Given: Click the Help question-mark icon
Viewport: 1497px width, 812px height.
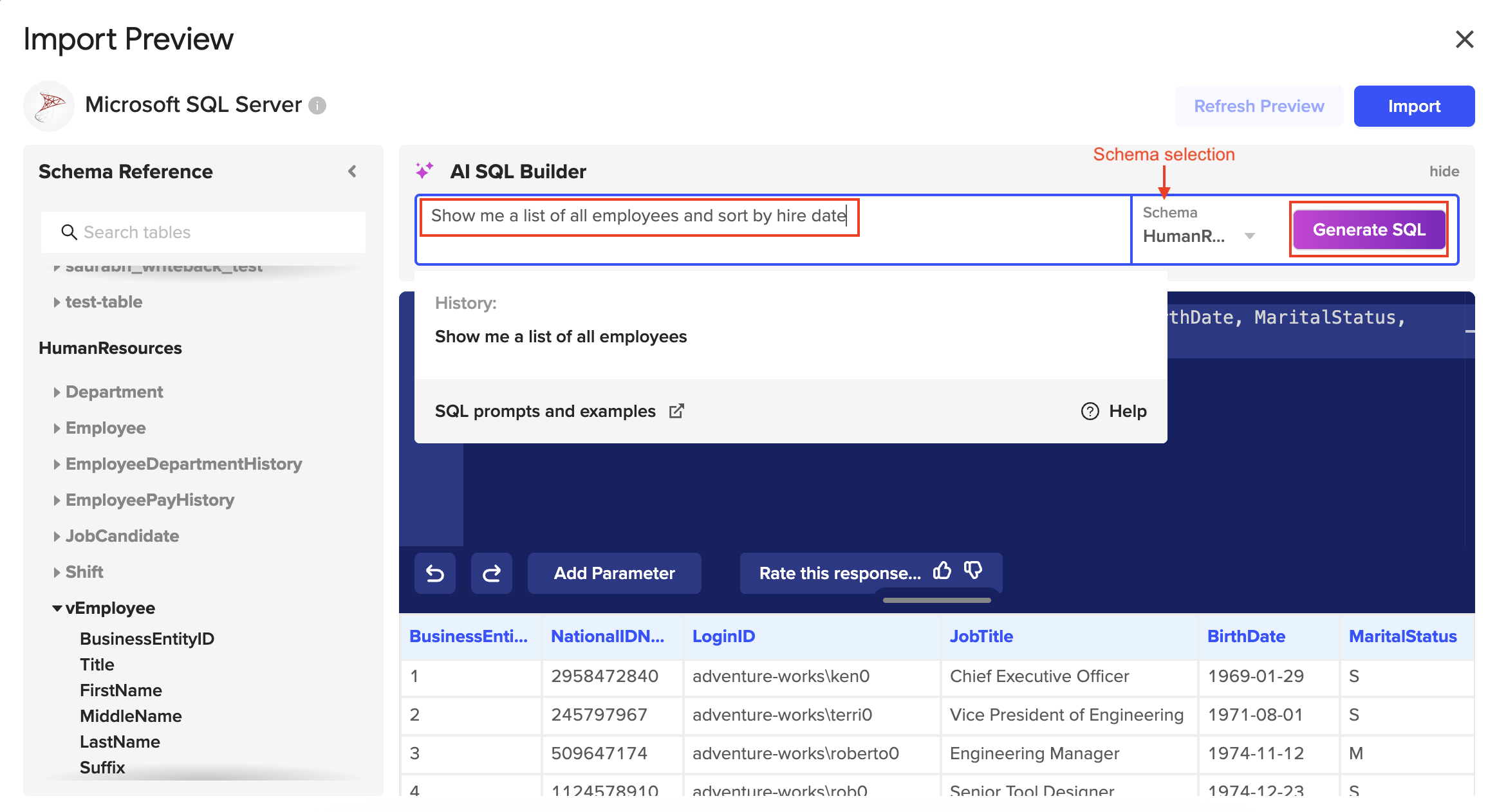Looking at the screenshot, I should [x=1090, y=411].
